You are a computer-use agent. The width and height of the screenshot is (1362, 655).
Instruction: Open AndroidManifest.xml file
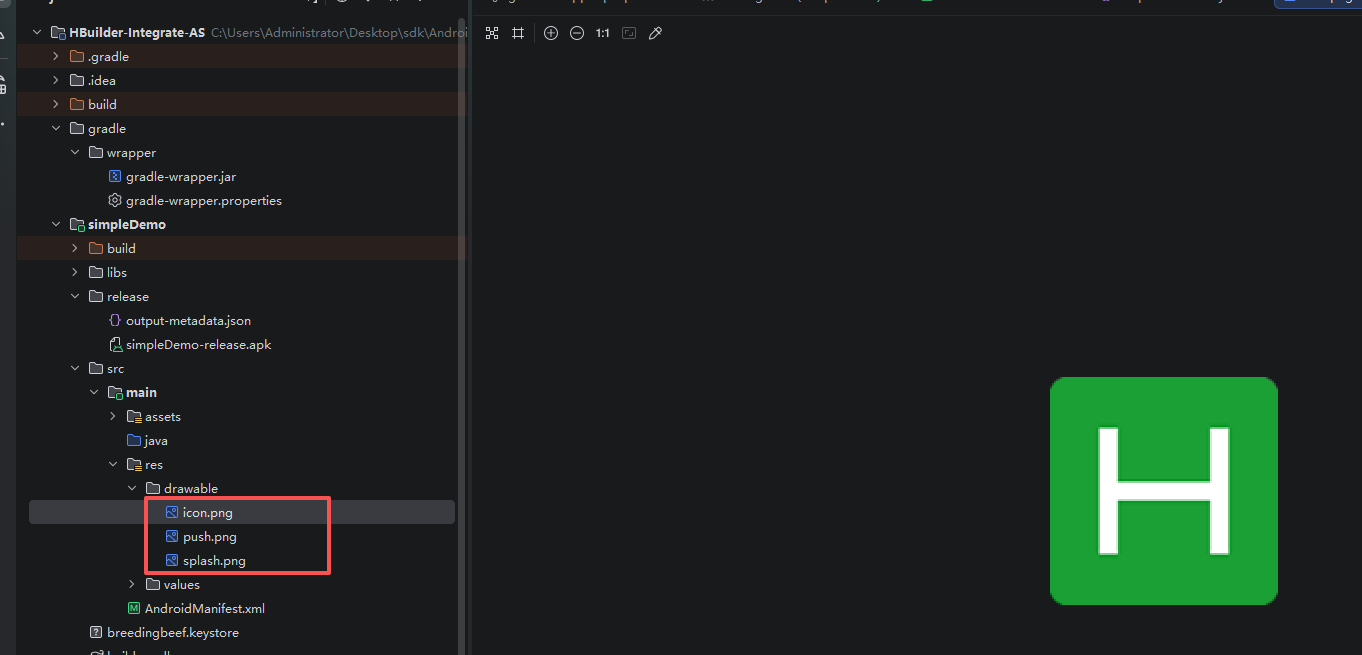coord(205,609)
